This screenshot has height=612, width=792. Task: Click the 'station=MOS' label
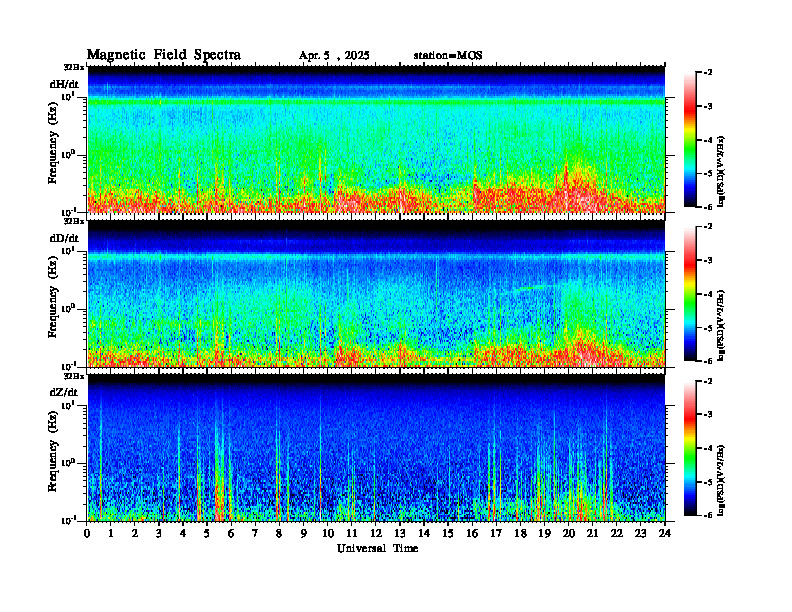[448, 56]
